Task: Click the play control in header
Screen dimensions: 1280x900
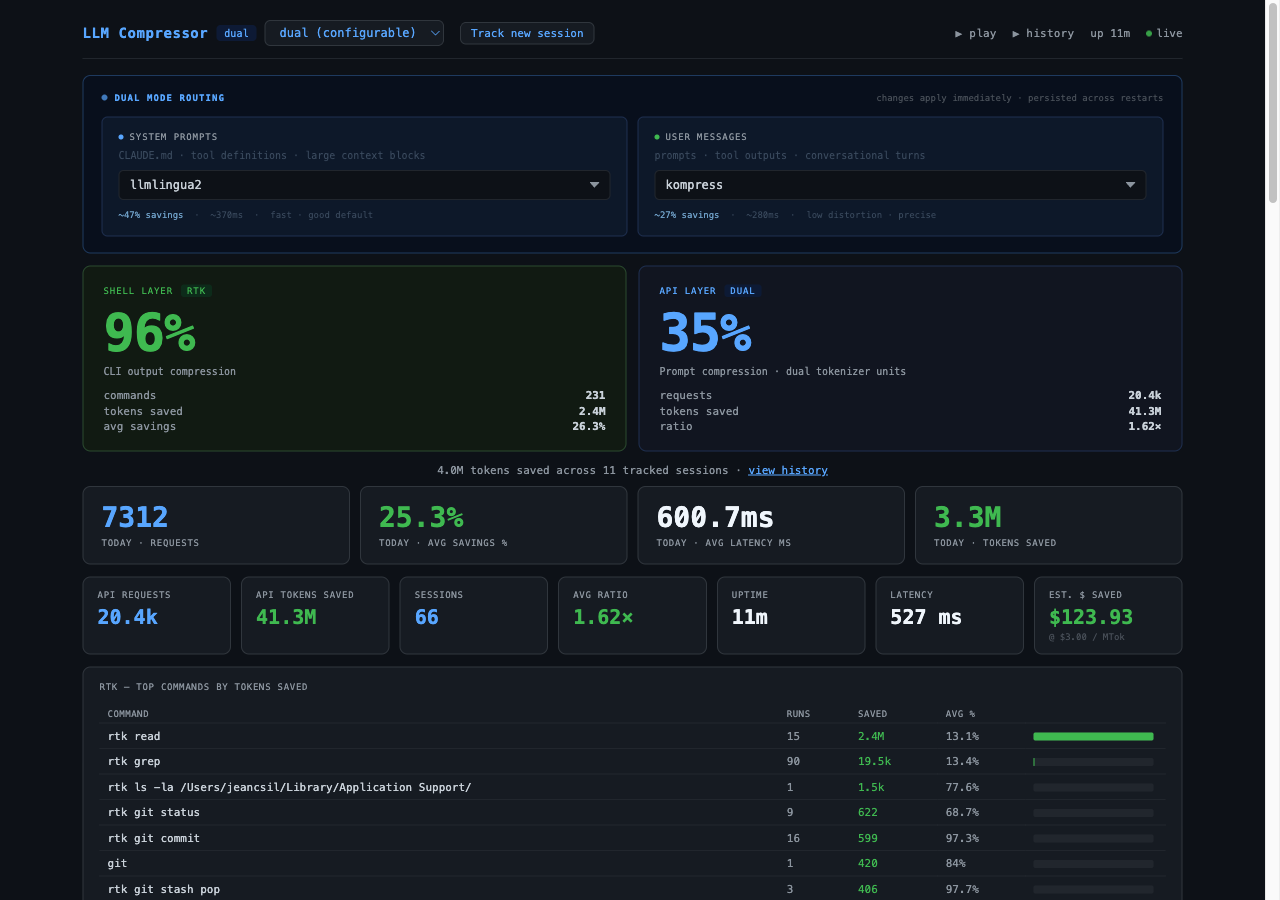Action: [x=976, y=33]
